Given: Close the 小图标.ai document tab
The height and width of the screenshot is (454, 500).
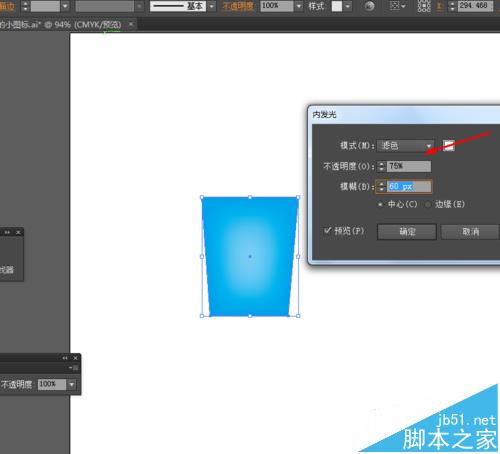Looking at the screenshot, I should [x=131, y=24].
